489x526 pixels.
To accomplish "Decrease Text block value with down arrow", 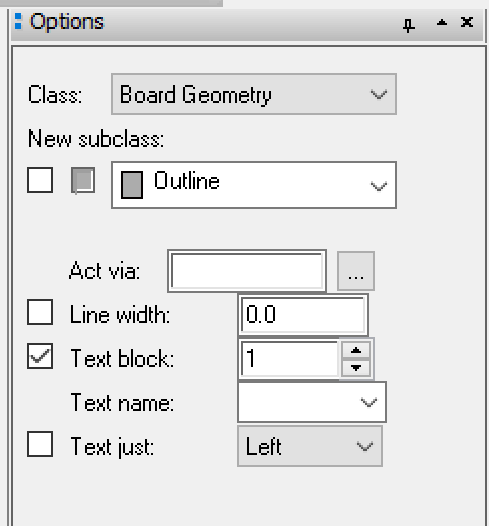I will tap(356, 368).
